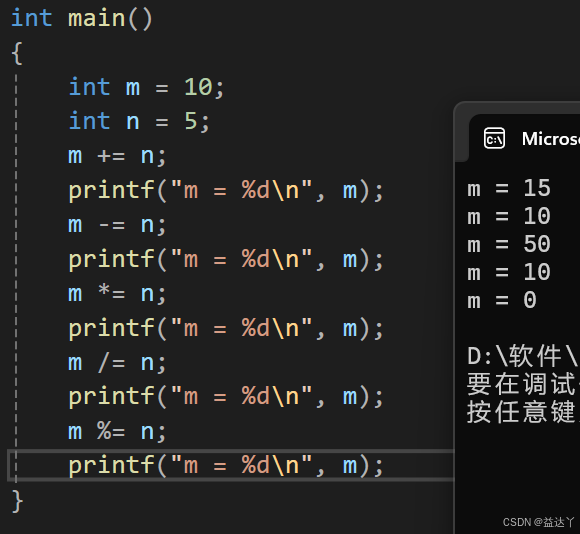Click the printf line after 'm -= n;'
The height and width of the screenshot is (534, 580).
(226, 260)
